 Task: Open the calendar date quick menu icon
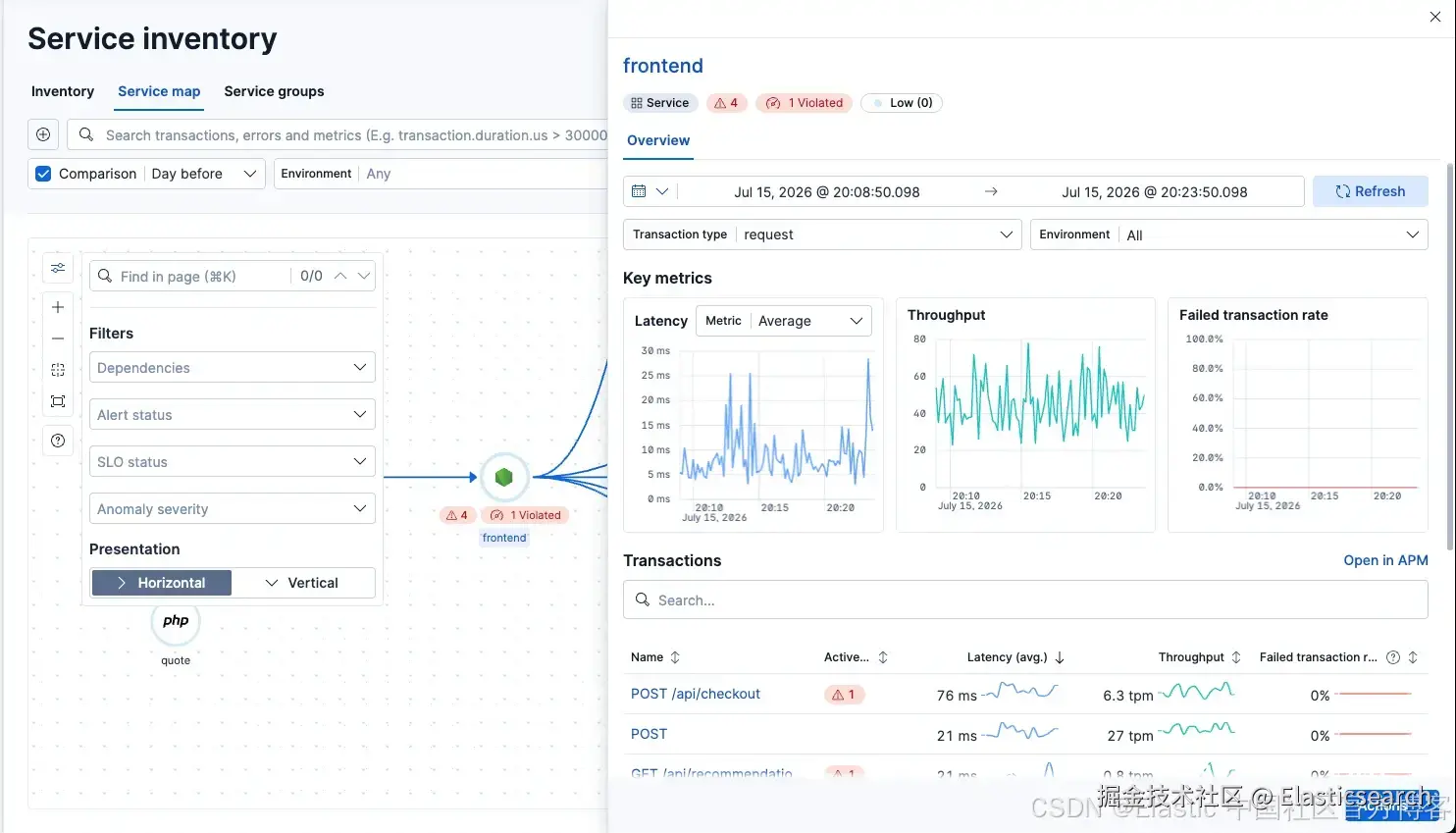point(650,191)
